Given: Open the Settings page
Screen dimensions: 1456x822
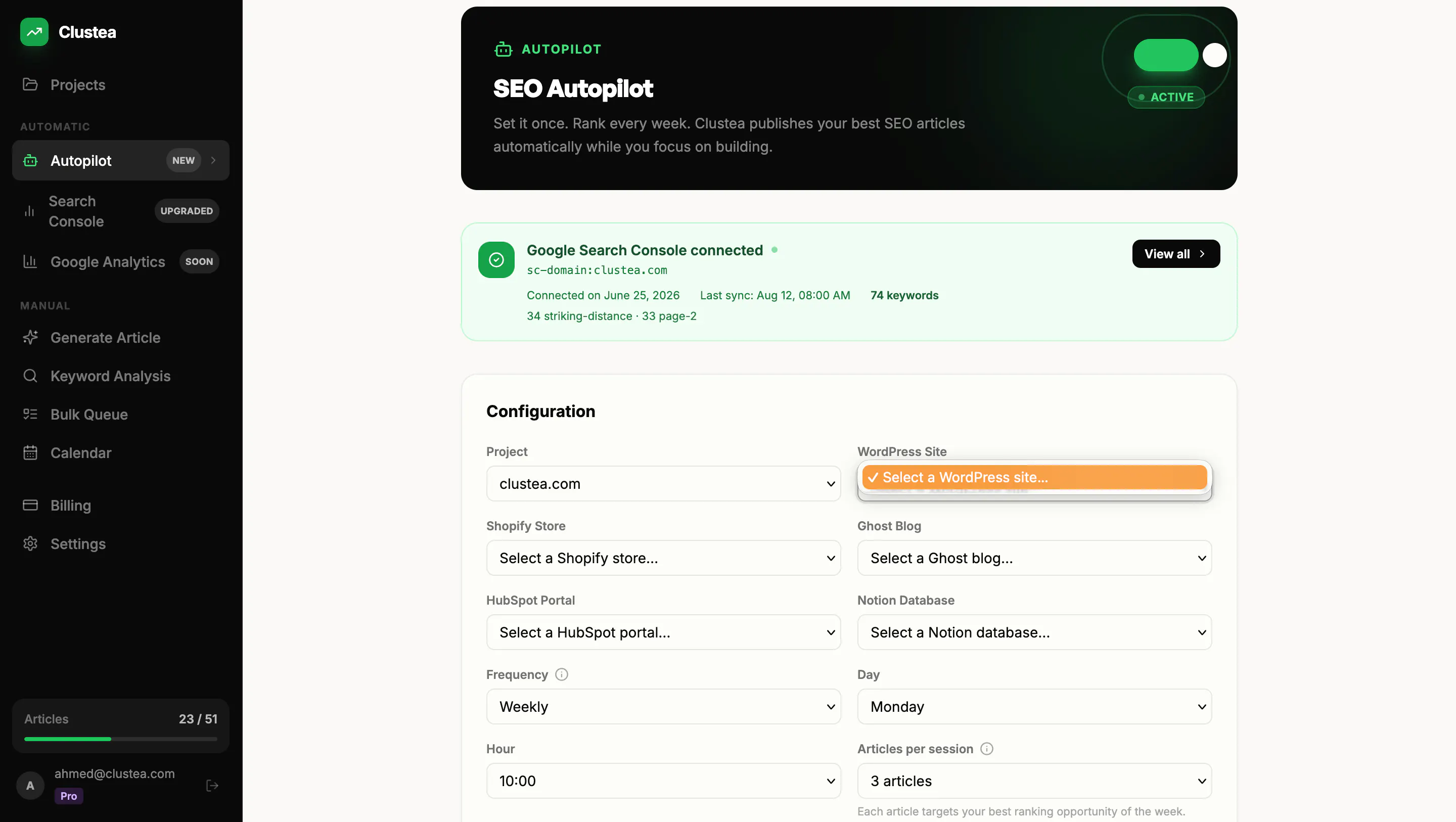Looking at the screenshot, I should click(x=120, y=544).
